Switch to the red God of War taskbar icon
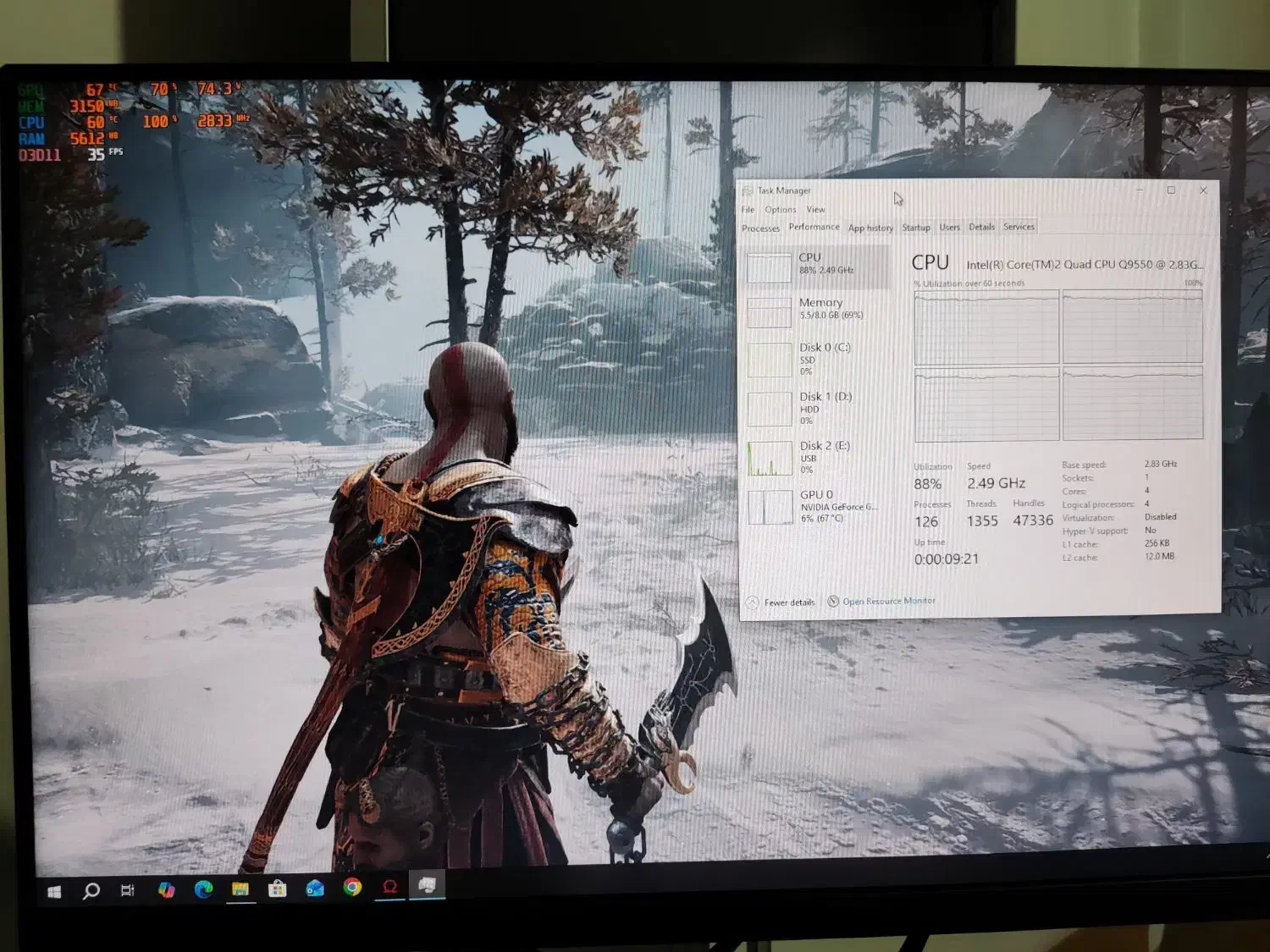 389,886
